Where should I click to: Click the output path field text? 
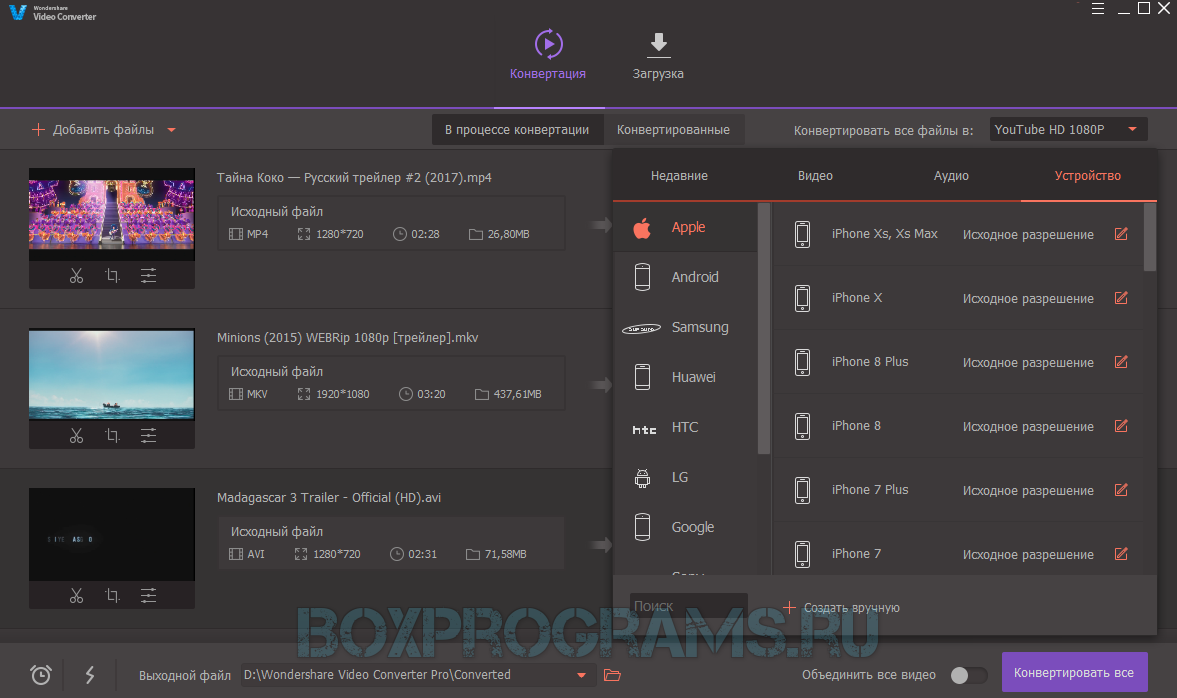coord(377,675)
